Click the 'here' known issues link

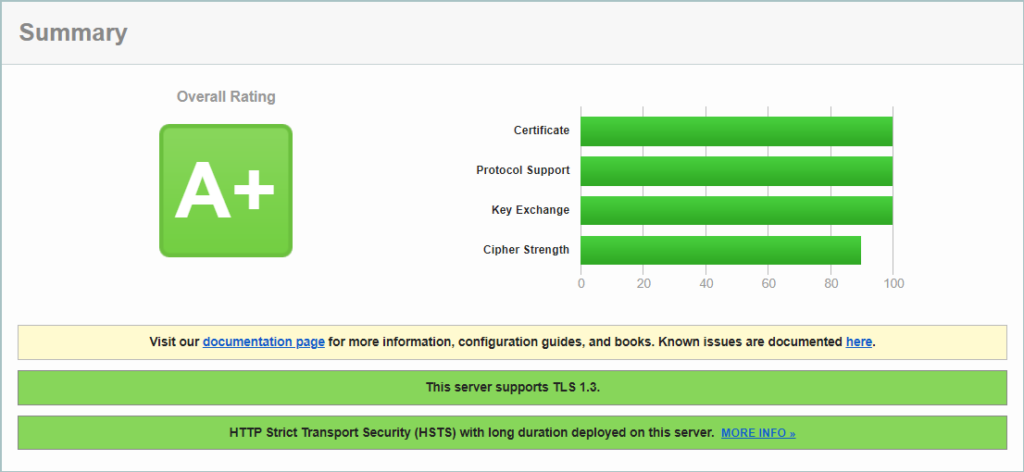(859, 342)
